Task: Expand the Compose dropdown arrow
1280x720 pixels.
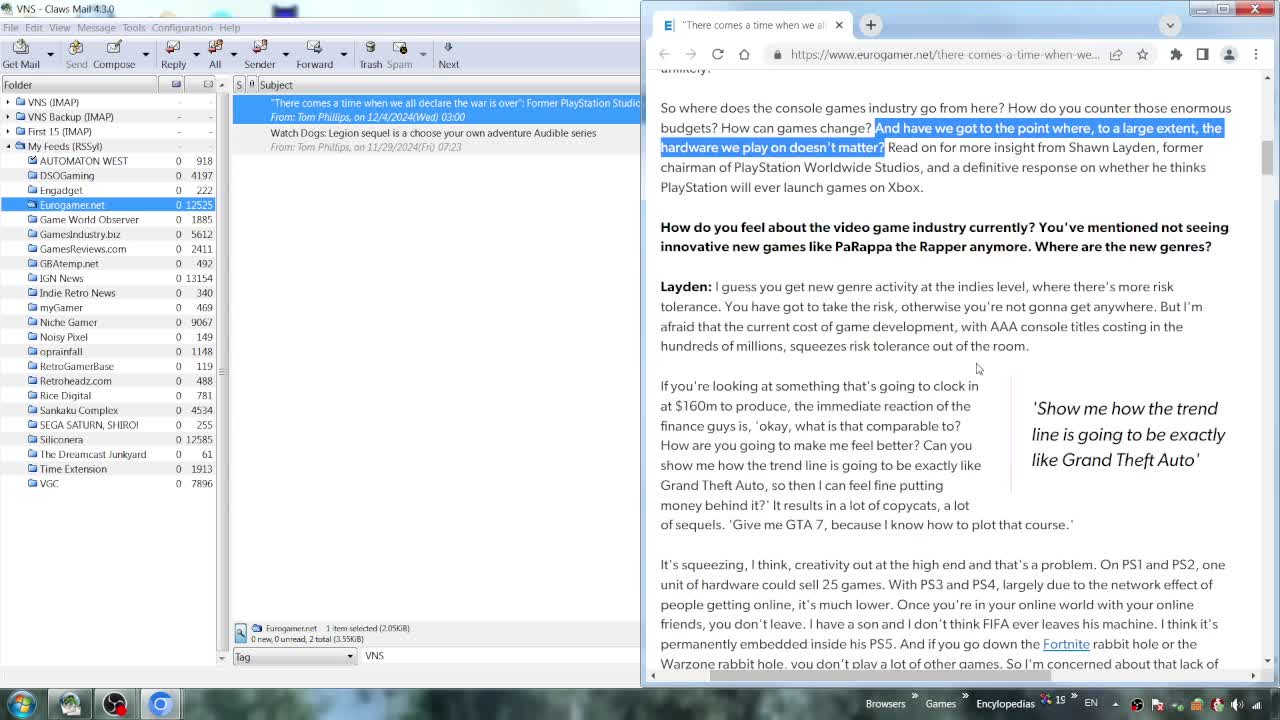Action: [x=145, y=54]
